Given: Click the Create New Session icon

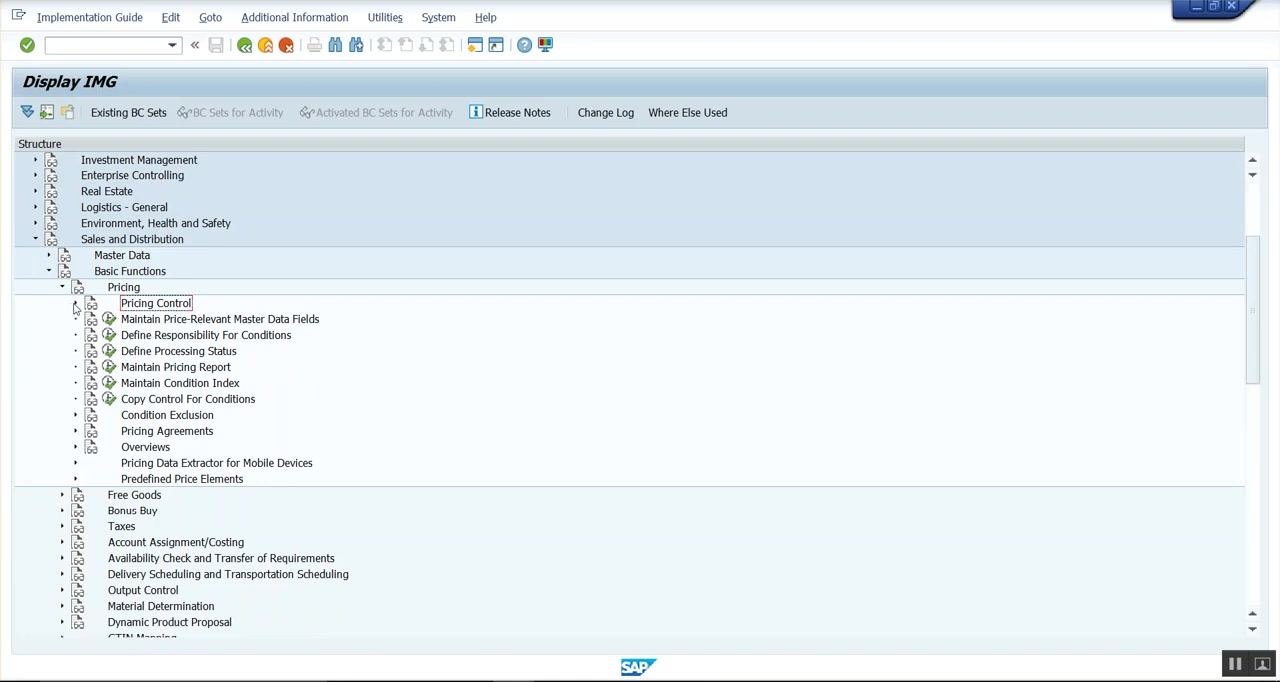Looking at the screenshot, I should coord(475,45).
